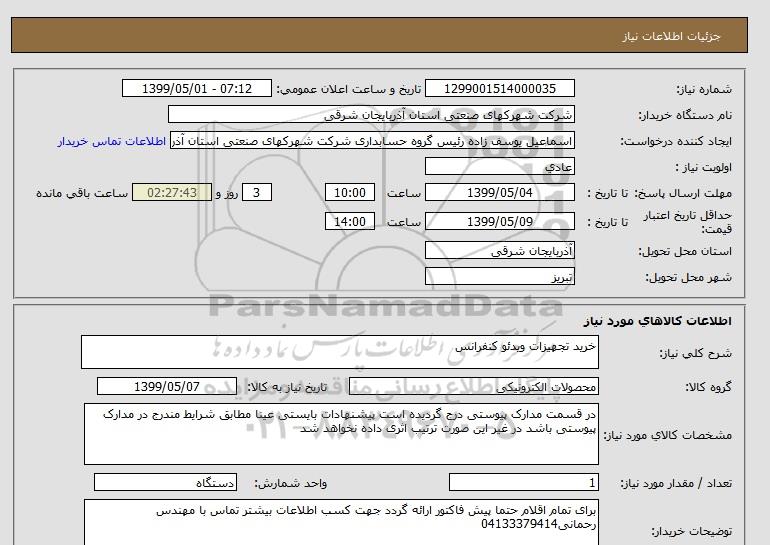Click the request creator field اسماعیل یوسف زاده
This screenshot has height=545, width=770.
tap(372, 141)
